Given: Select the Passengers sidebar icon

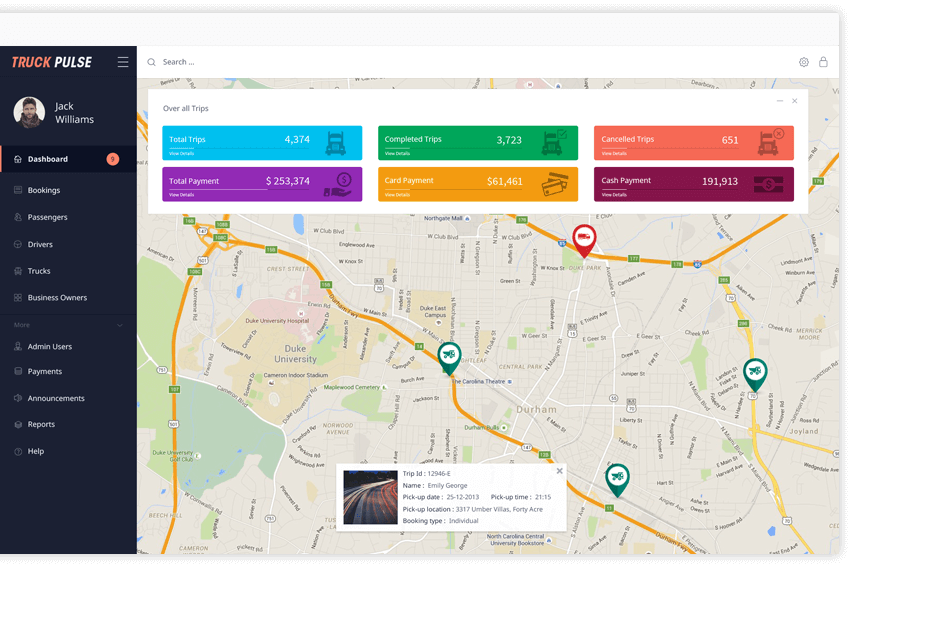Looking at the screenshot, I should click(x=20, y=217).
